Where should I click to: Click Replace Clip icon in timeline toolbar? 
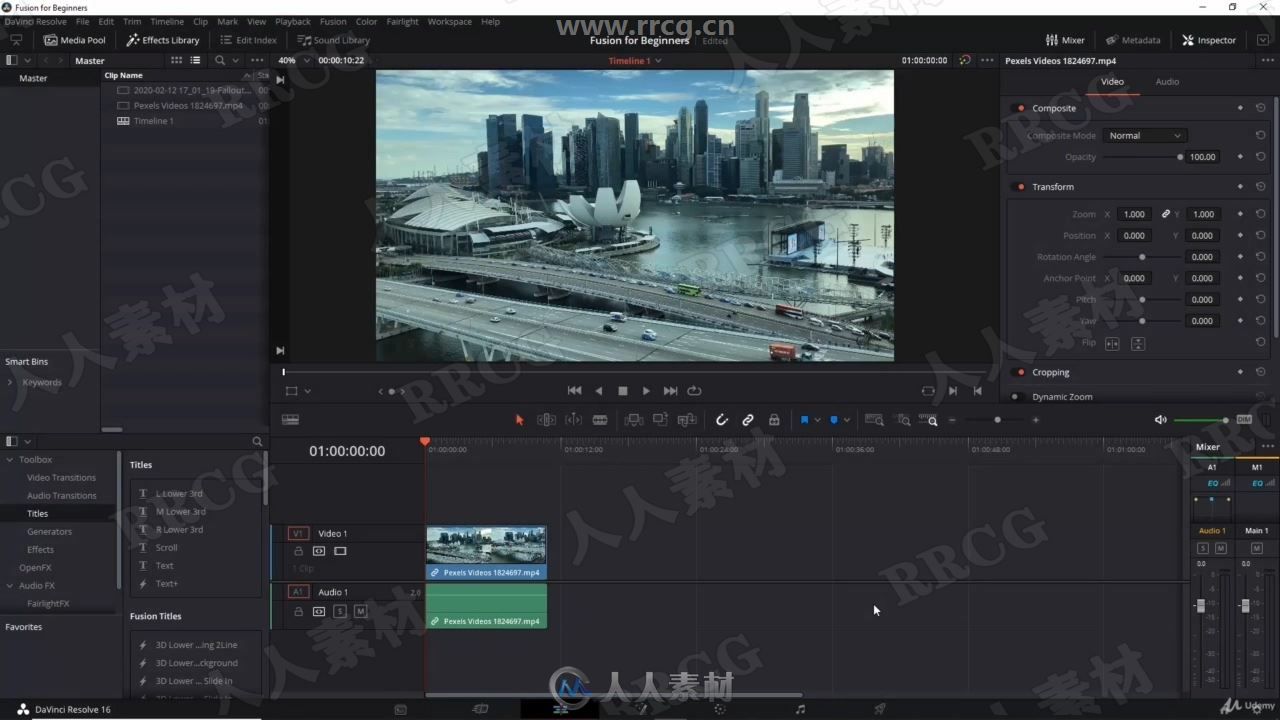click(x=687, y=420)
